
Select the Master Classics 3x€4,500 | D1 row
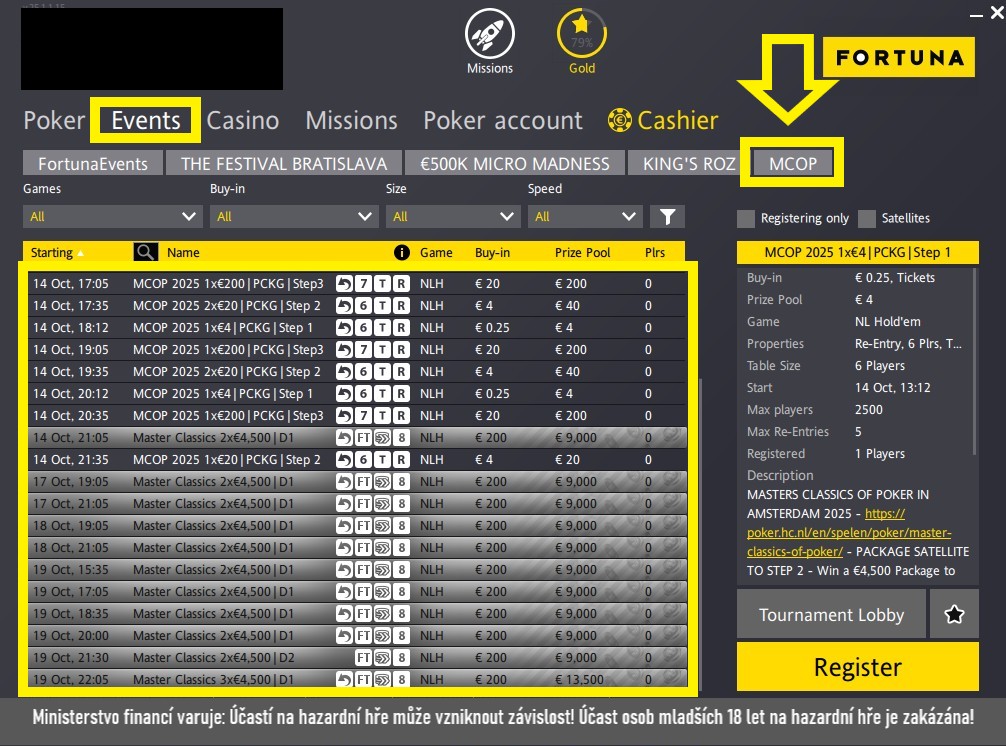(357, 679)
